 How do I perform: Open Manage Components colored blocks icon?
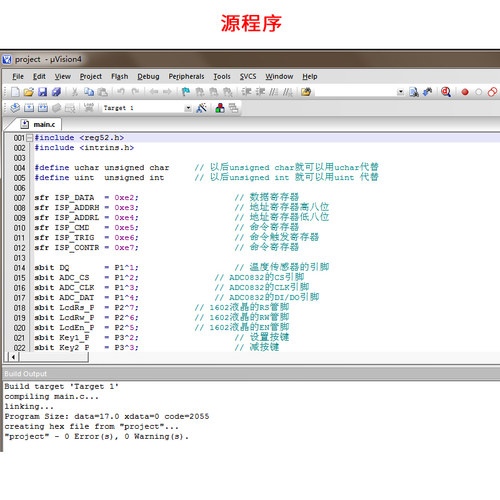coord(220,108)
